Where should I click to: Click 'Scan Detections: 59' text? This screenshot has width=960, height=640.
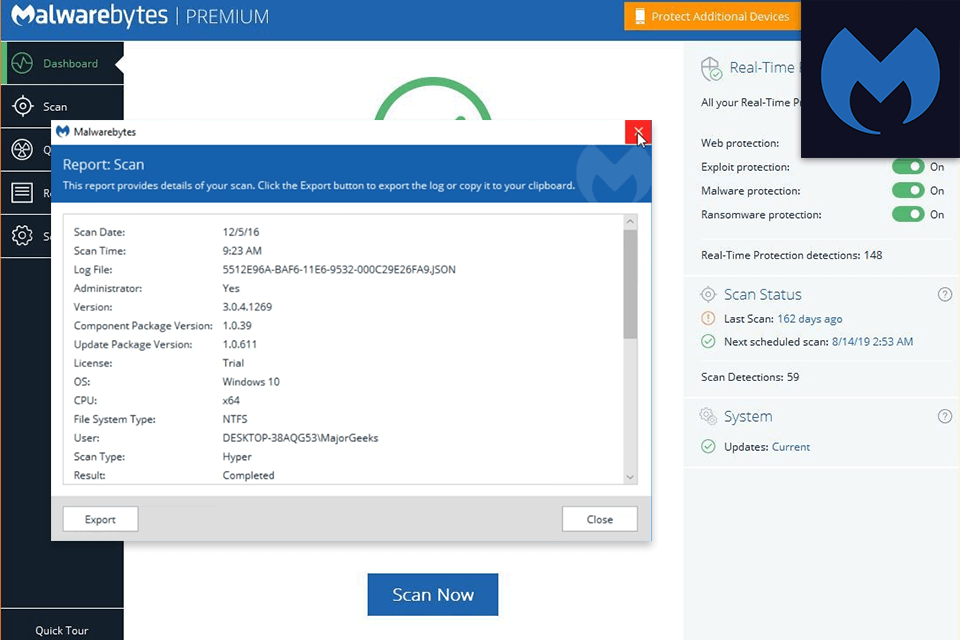750,377
